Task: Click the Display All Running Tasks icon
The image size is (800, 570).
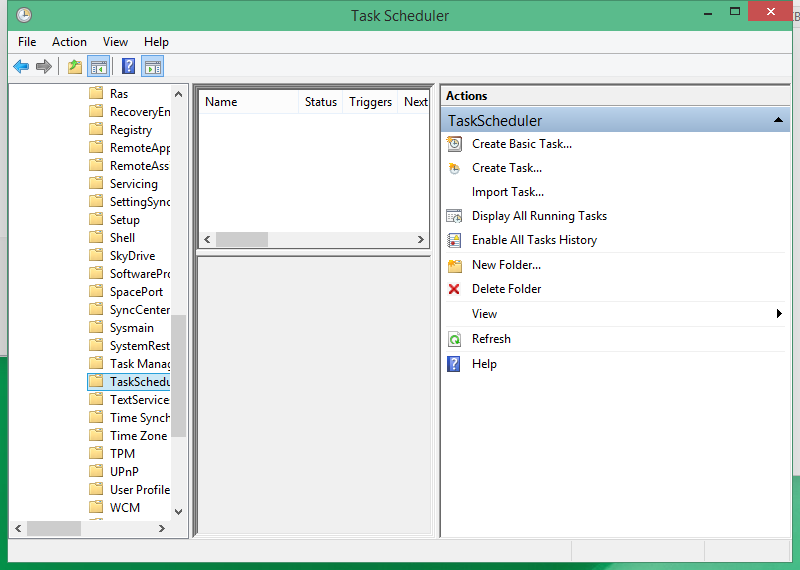Action: click(454, 216)
